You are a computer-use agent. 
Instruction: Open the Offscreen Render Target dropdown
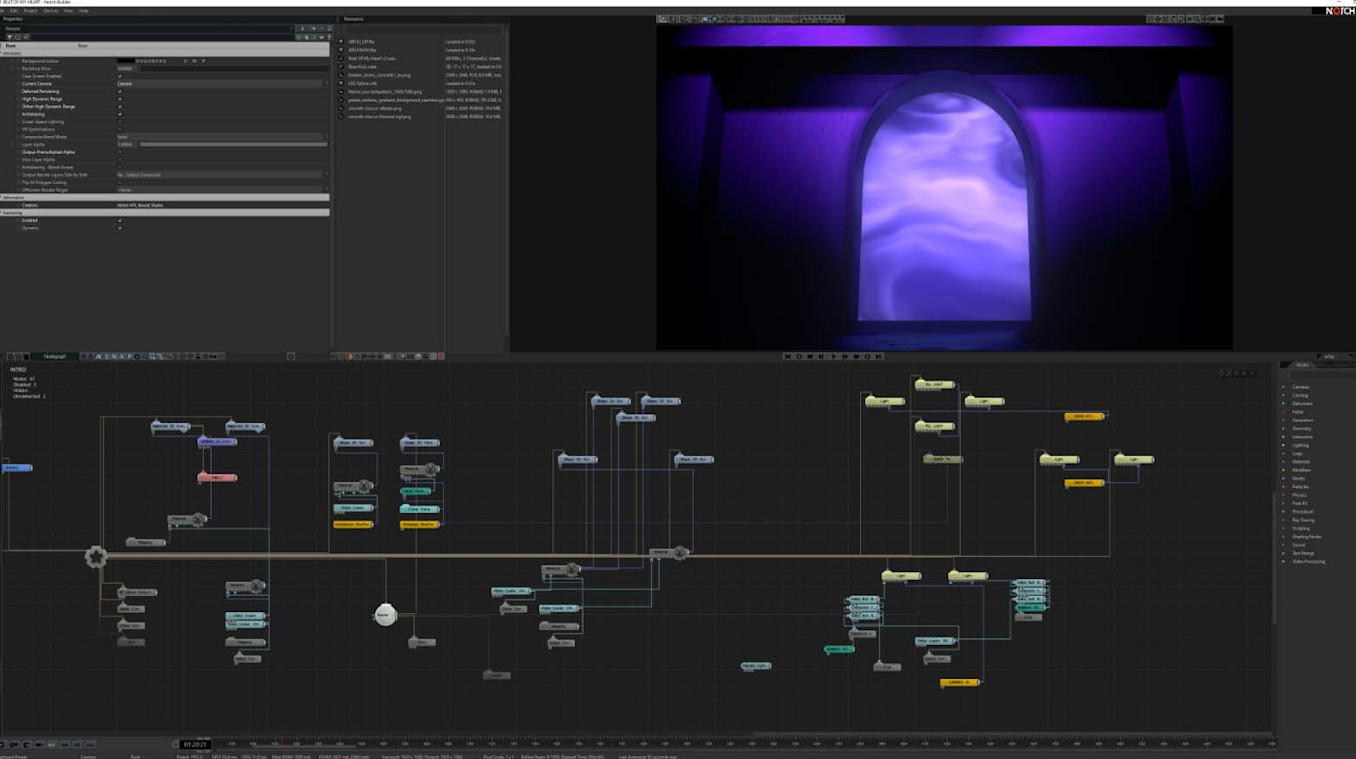click(x=222, y=190)
